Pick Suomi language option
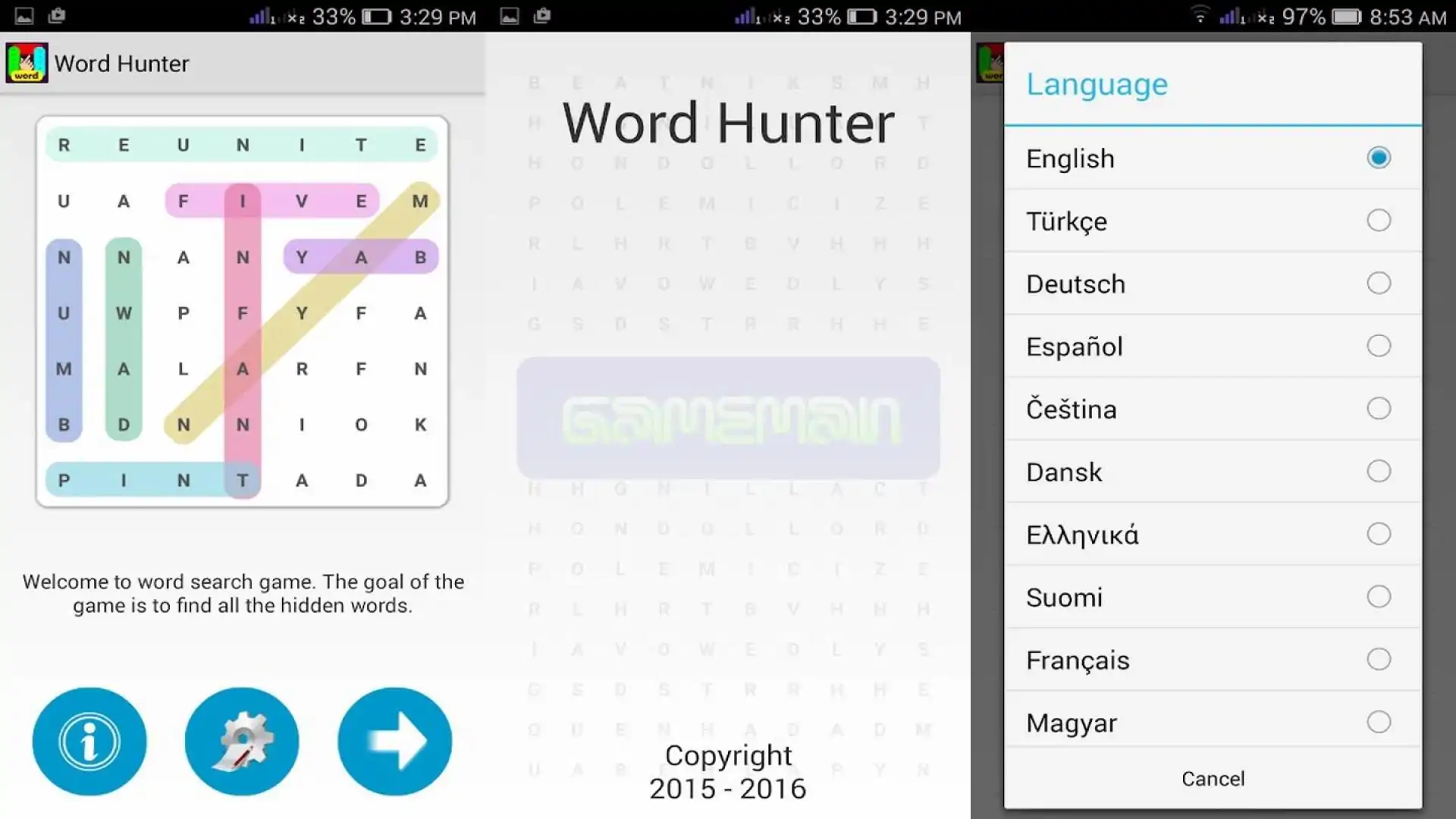Screen dimensions: 1456x819 coord(1213,598)
